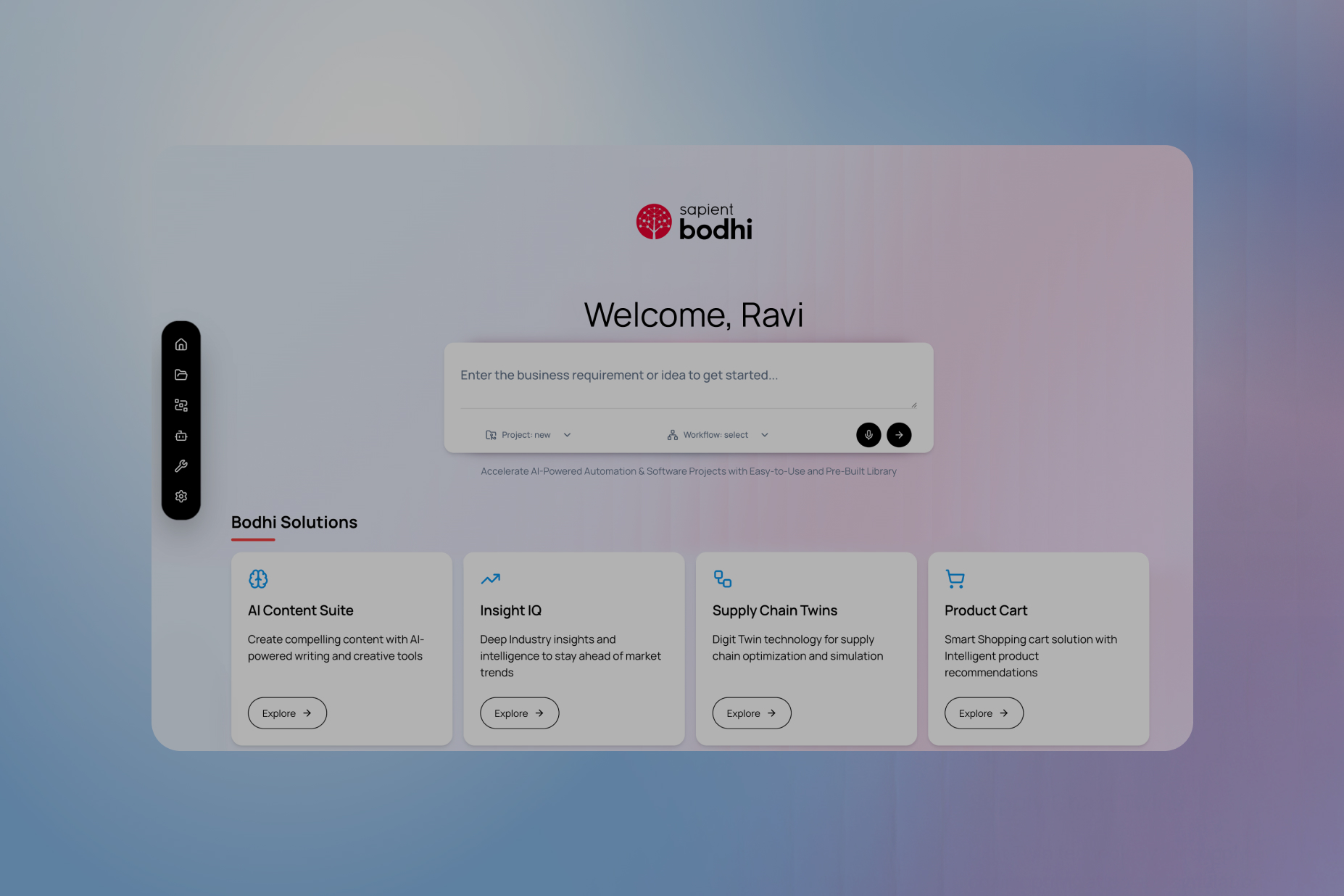The width and height of the screenshot is (1344, 896).
Task: Click the microphone voice input button
Action: coord(868,435)
